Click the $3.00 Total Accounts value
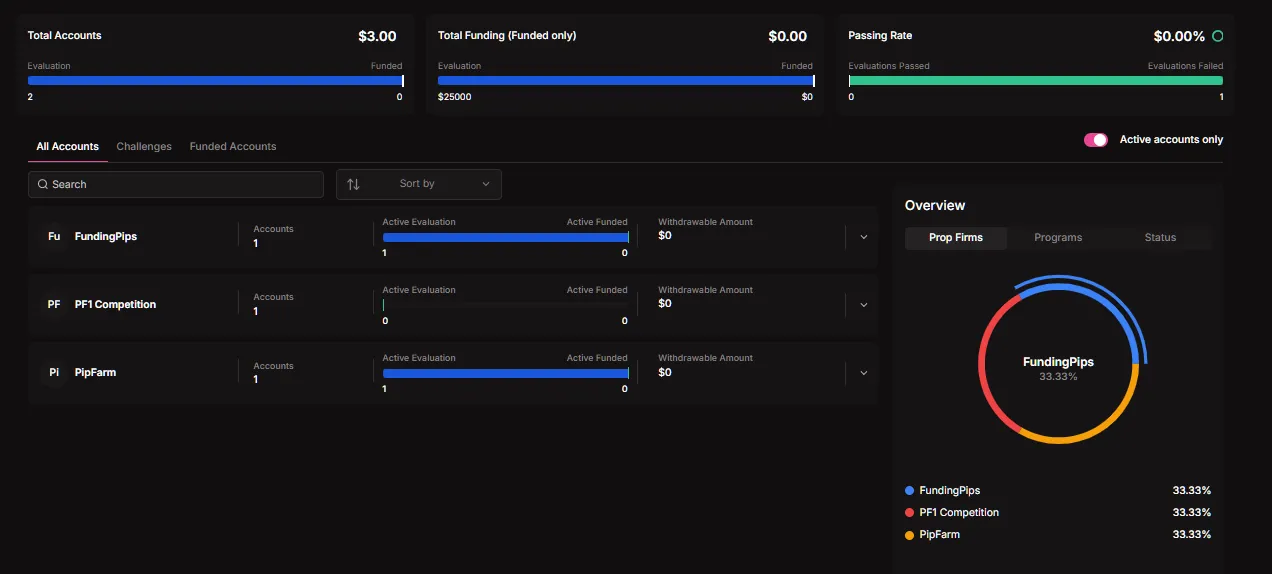The image size is (1272, 574). tap(377, 36)
